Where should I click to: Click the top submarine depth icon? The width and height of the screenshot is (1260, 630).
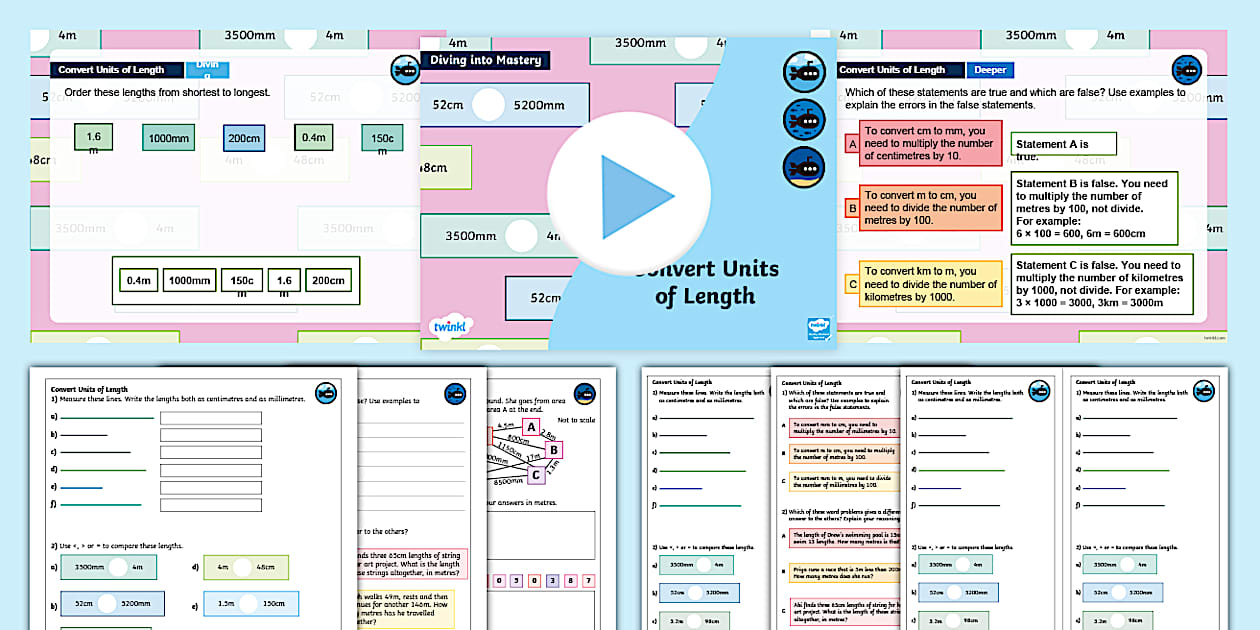(805, 72)
